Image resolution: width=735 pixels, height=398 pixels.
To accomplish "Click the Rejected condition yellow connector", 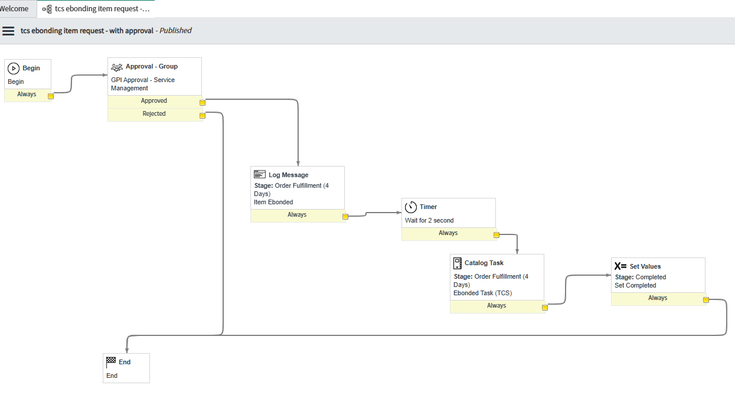I will tap(202, 115).
